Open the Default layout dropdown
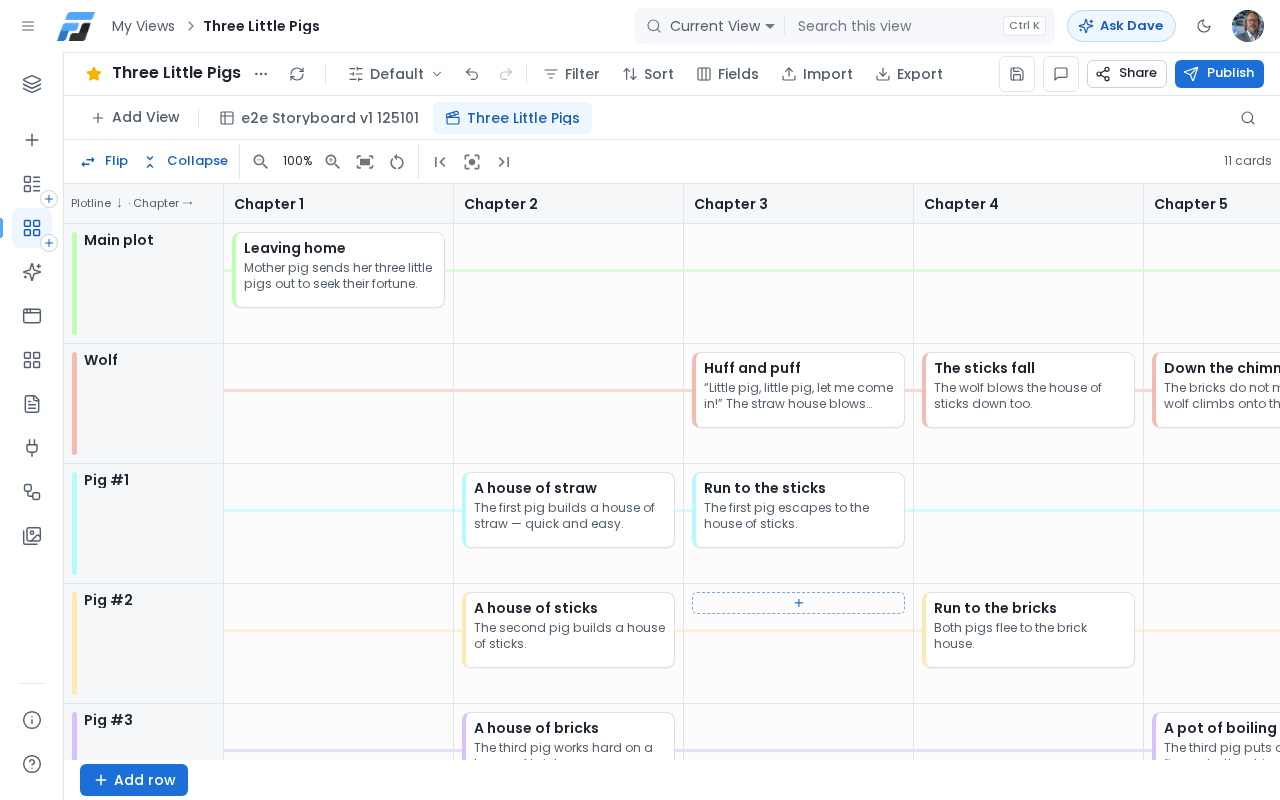The image size is (1280, 800). pyautogui.click(x=396, y=74)
